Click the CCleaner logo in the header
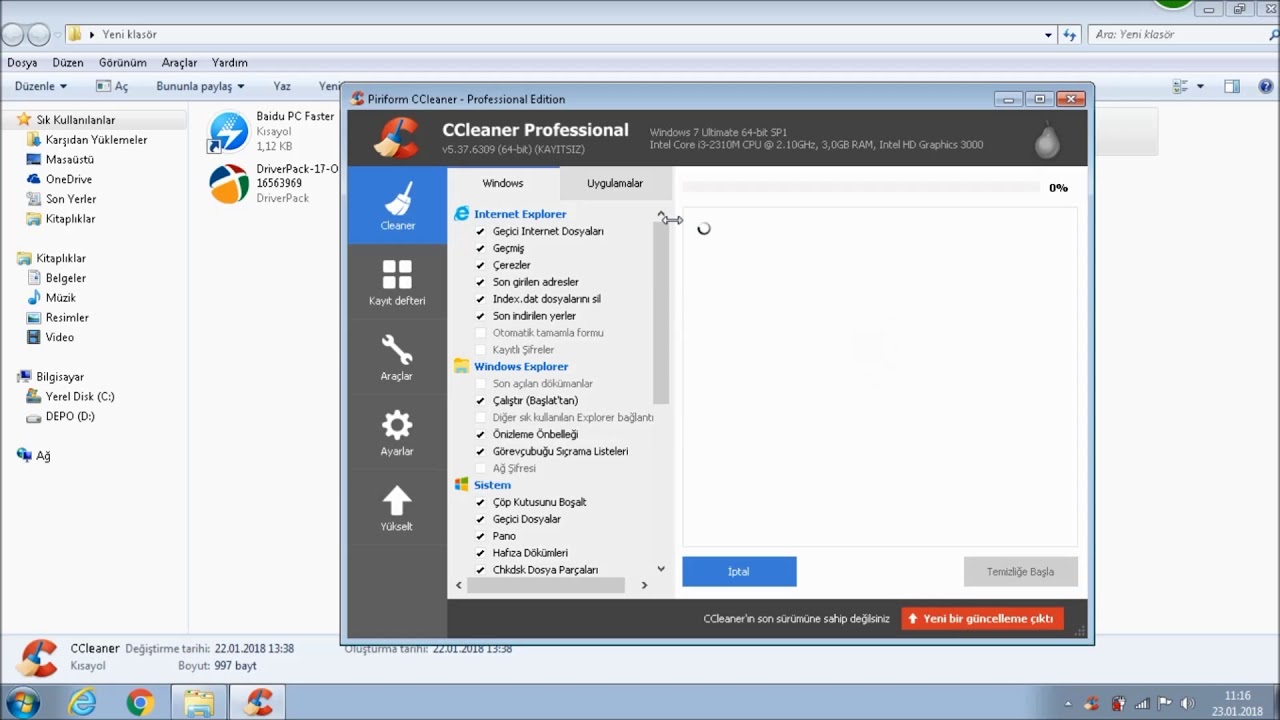 tap(397, 139)
